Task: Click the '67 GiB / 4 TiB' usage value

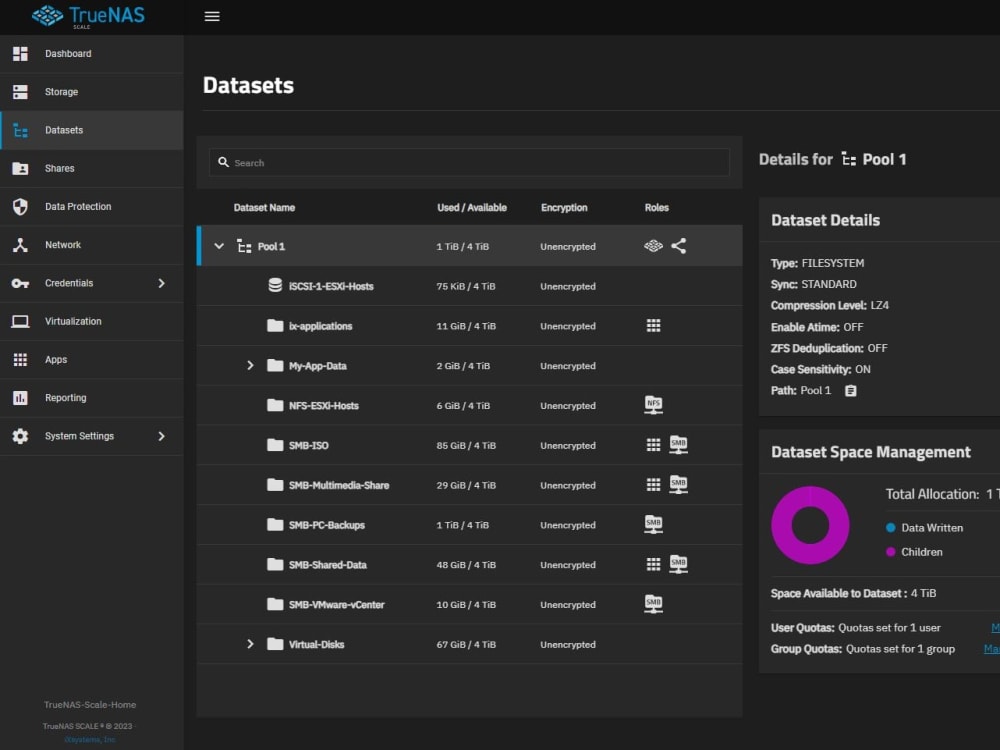Action: (466, 644)
